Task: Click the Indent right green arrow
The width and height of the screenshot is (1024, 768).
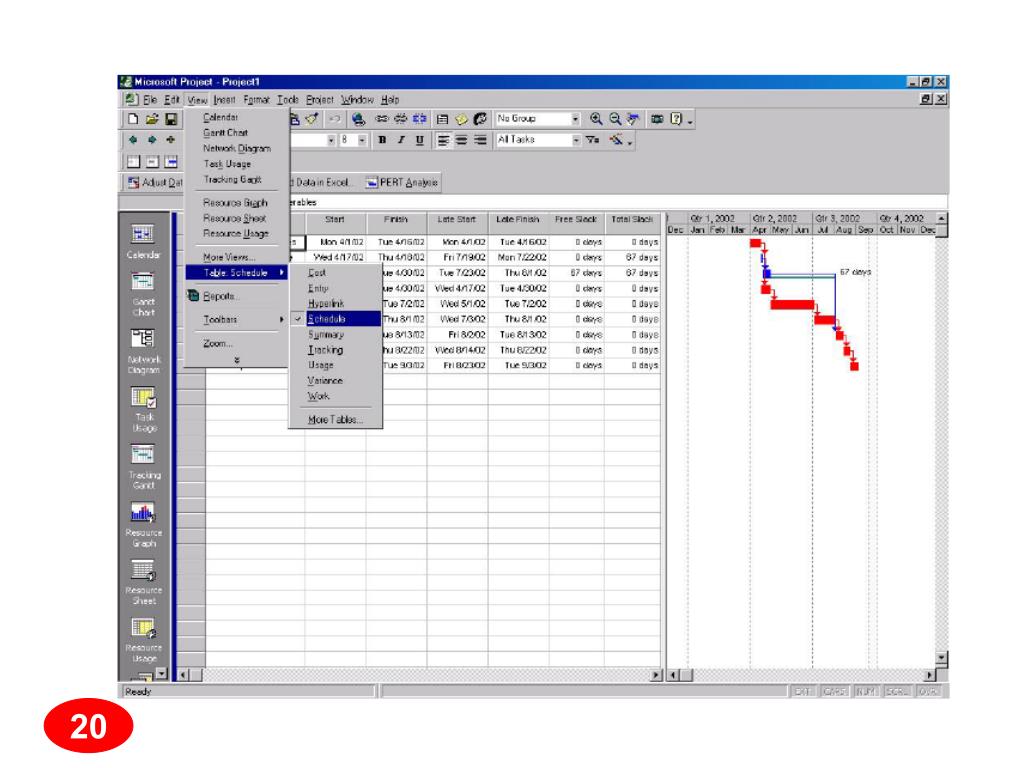Action: tap(152, 140)
